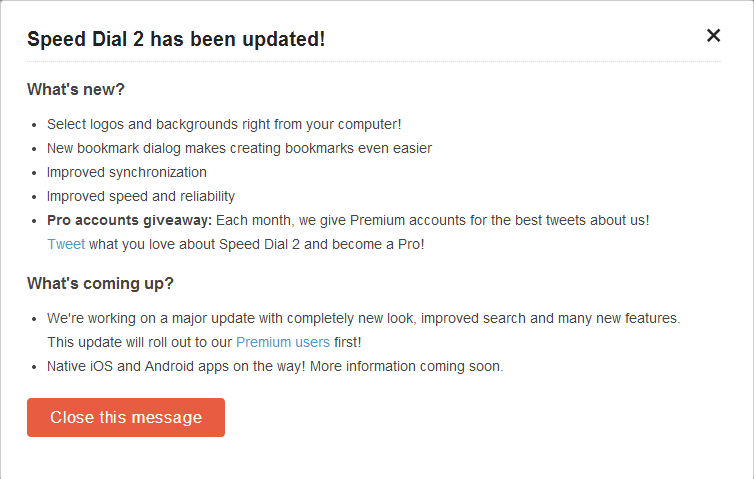The height and width of the screenshot is (479, 754).
Task: Select 'Improved speed and reliability' list item
Action: [x=141, y=196]
